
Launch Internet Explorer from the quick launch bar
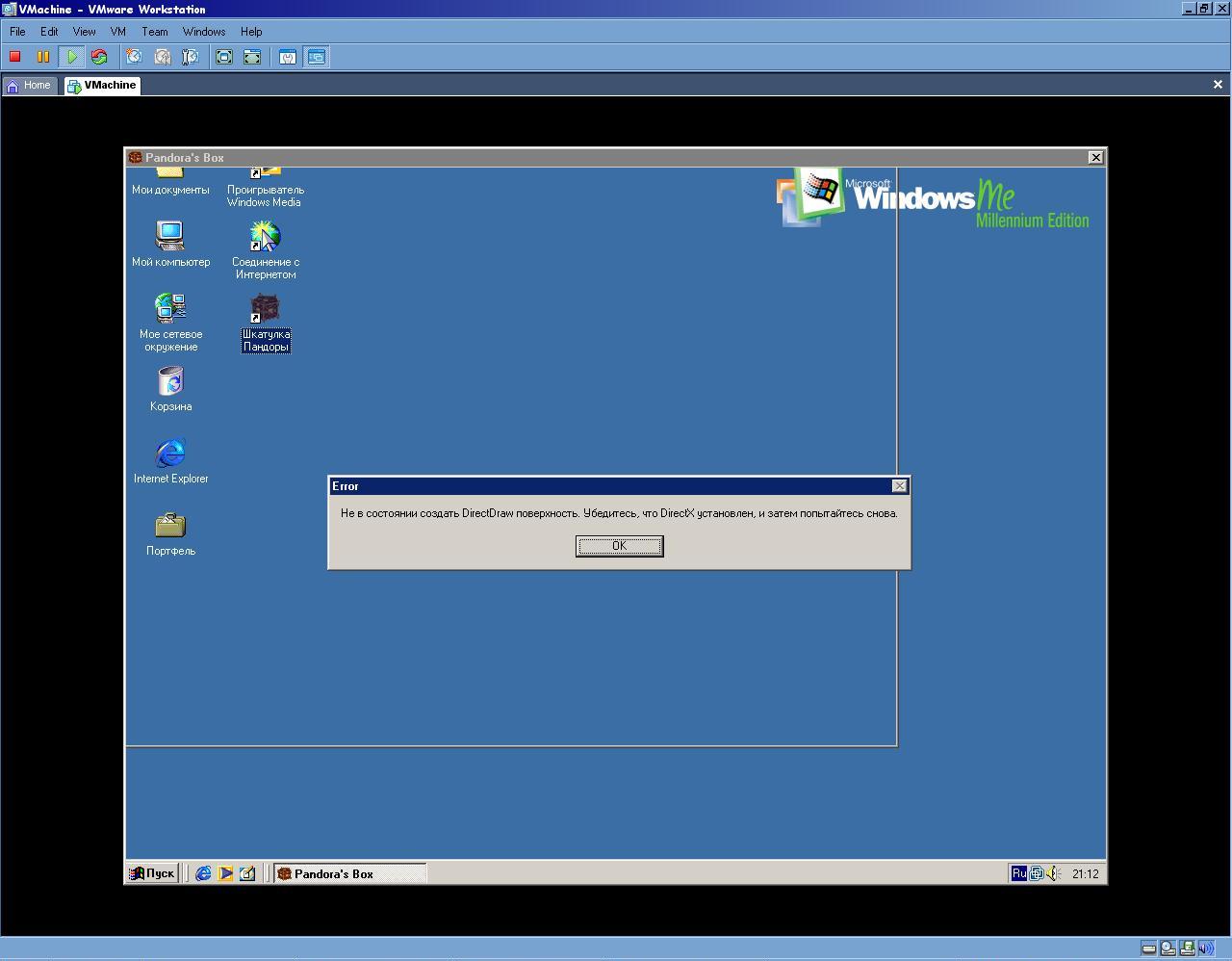tap(203, 873)
